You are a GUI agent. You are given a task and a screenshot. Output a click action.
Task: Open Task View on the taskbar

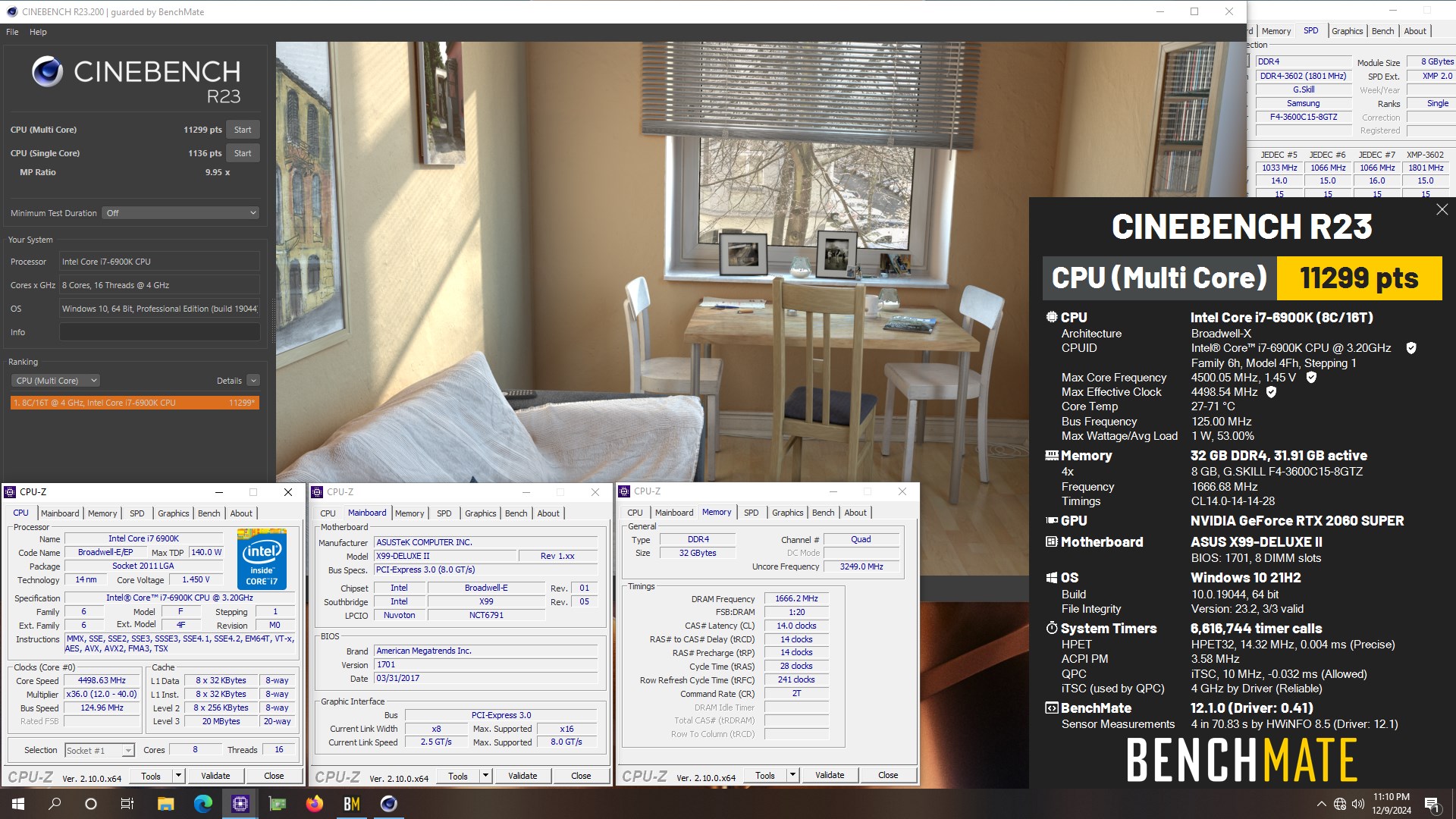[x=127, y=804]
